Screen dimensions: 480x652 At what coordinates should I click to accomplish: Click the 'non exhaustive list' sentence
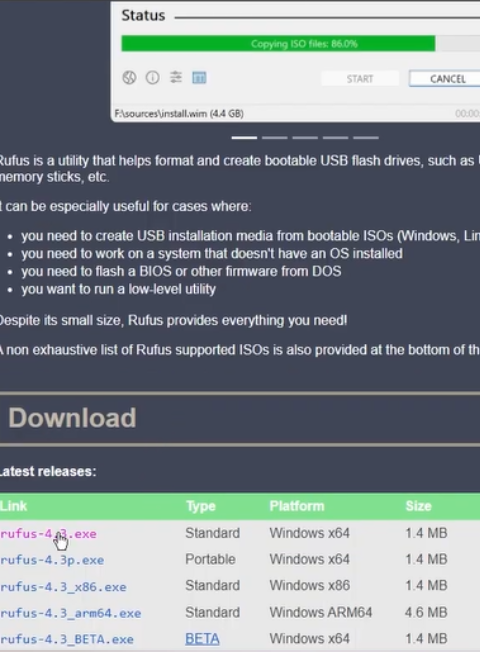click(240, 350)
